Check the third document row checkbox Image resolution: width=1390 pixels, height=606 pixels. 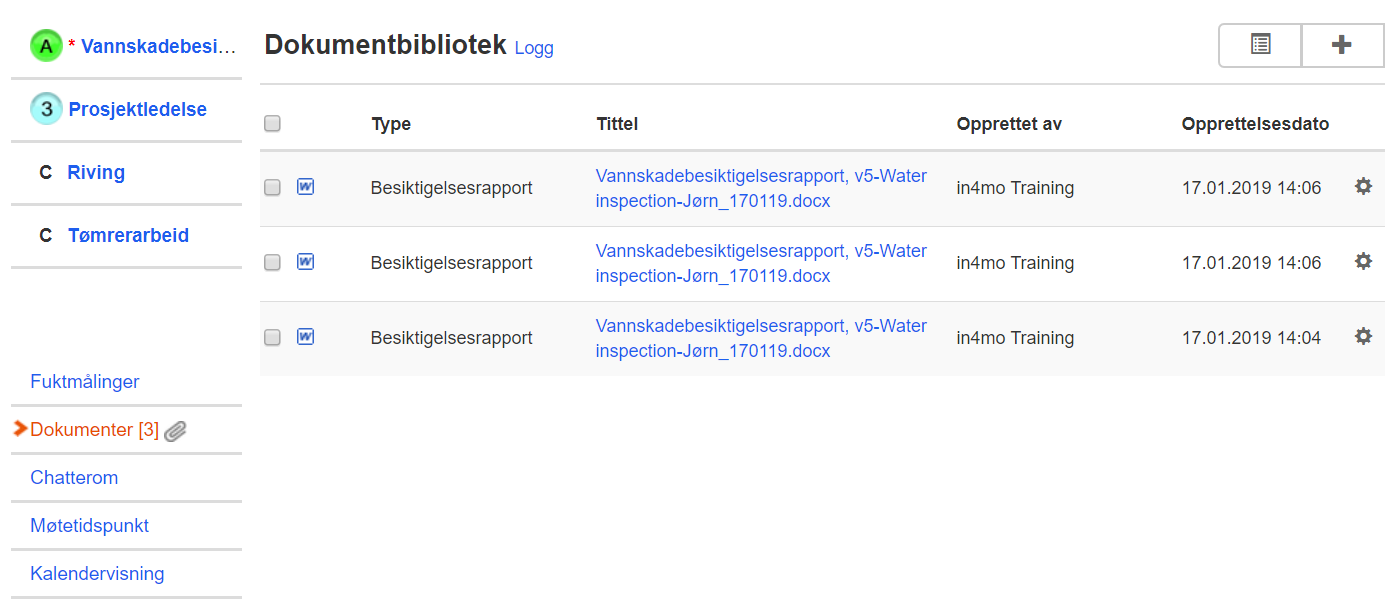tap(272, 338)
